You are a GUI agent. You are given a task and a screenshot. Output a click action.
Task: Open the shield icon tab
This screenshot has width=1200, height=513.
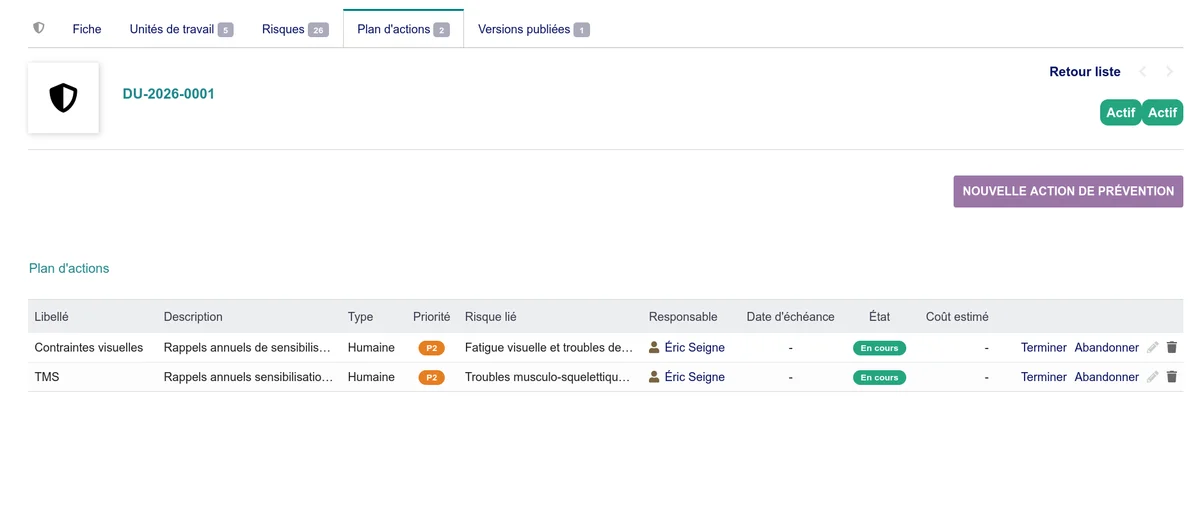(x=39, y=28)
